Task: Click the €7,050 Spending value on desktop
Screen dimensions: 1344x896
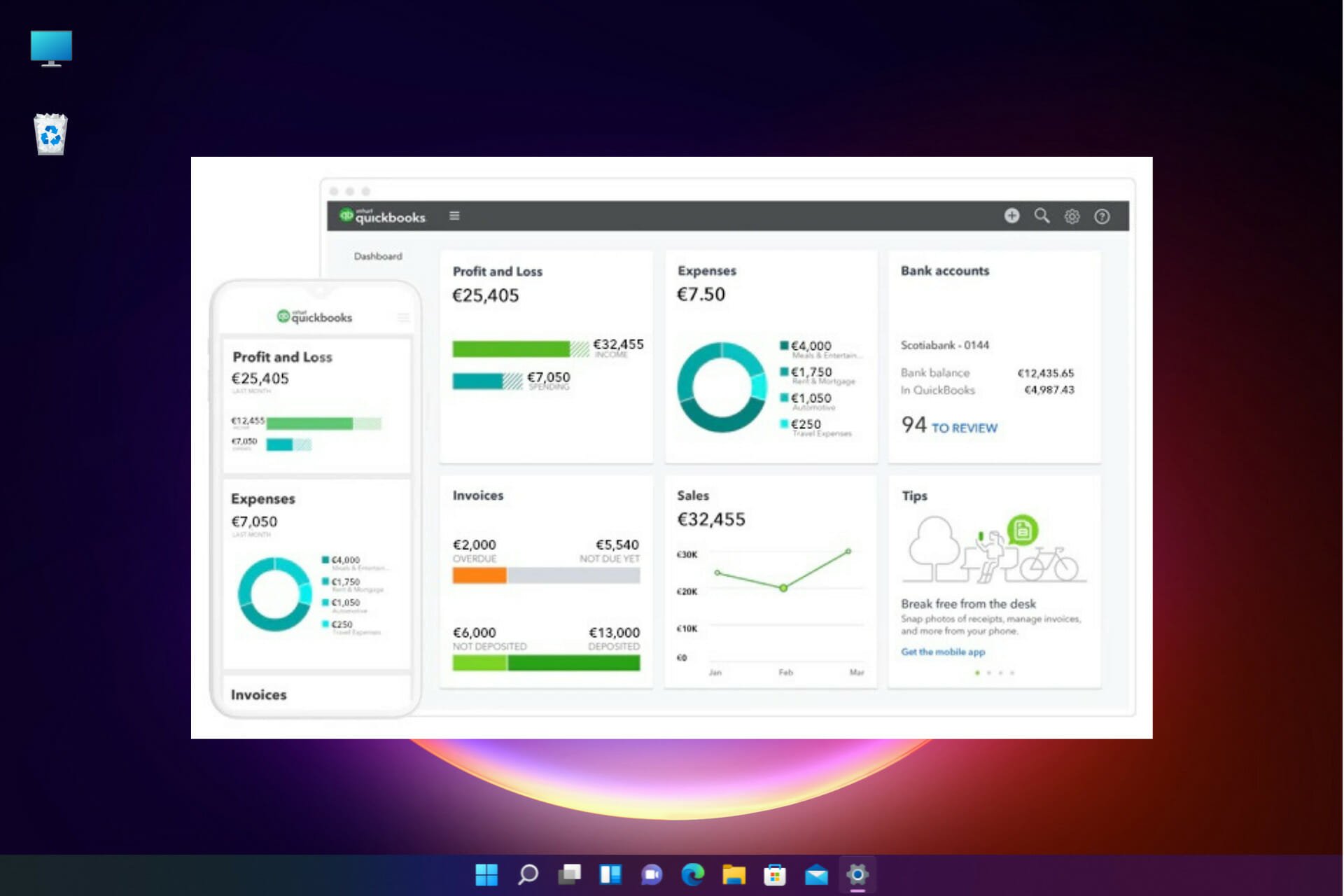Action: [549, 377]
